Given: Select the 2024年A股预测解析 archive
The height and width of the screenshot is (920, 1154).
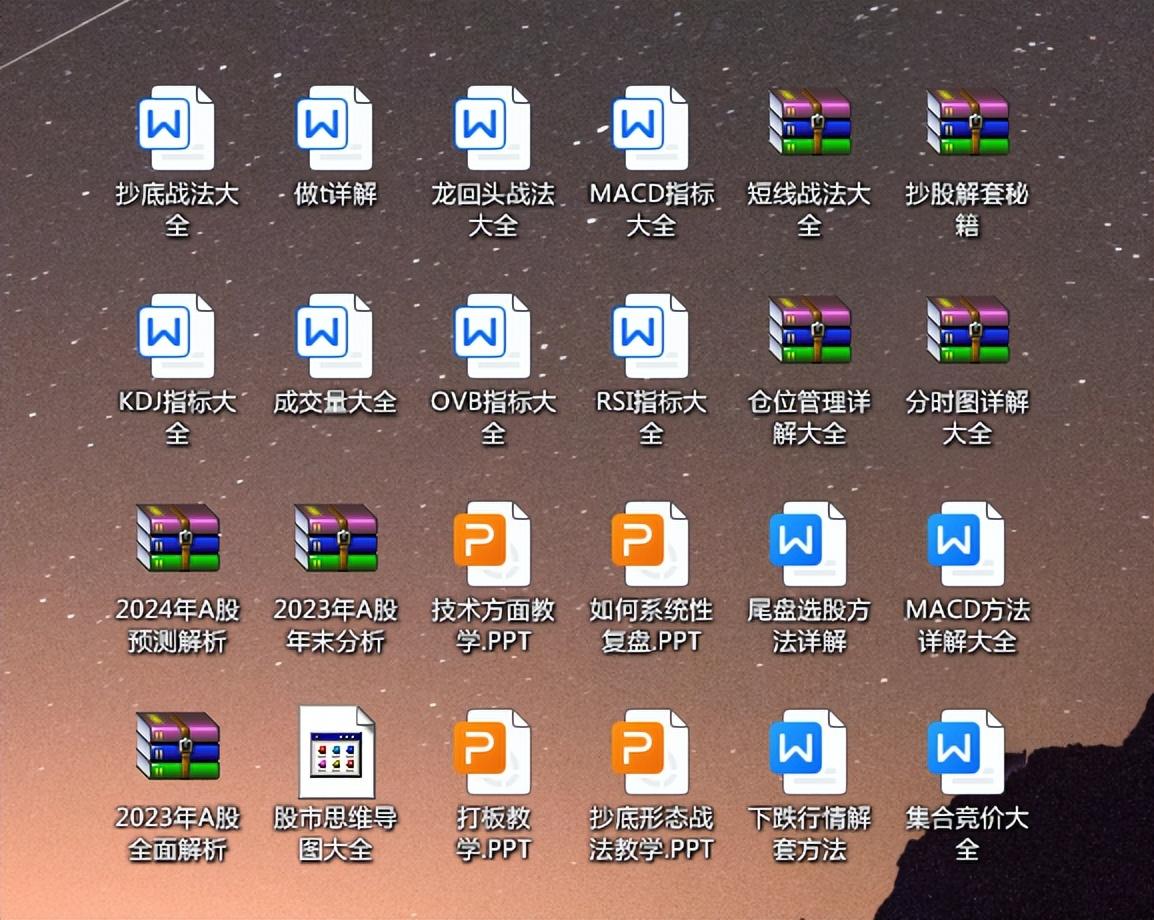Looking at the screenshot, I should (x=177, y=538).
